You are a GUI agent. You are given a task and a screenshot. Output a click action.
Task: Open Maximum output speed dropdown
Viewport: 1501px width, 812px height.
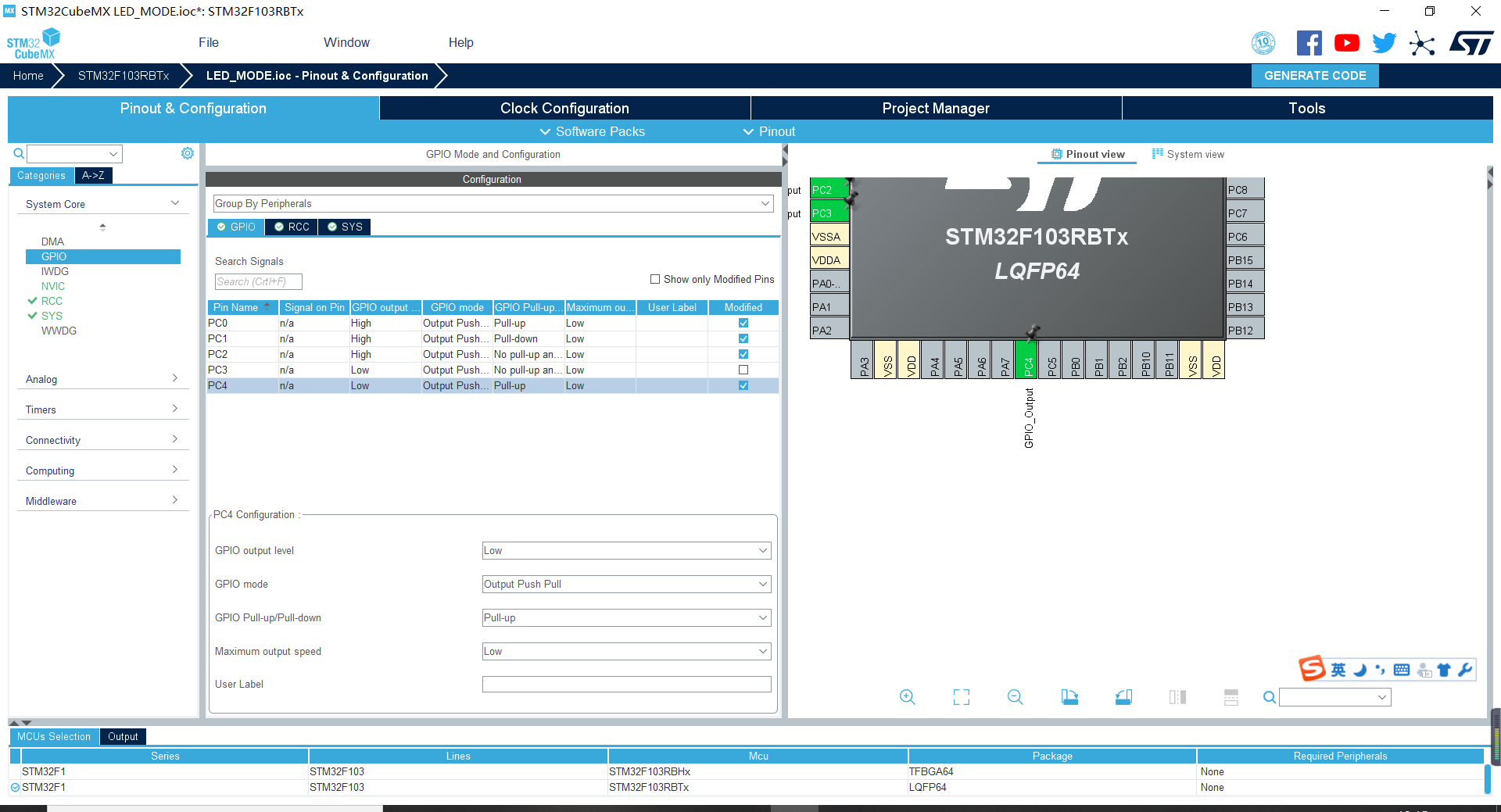[626, 651]
